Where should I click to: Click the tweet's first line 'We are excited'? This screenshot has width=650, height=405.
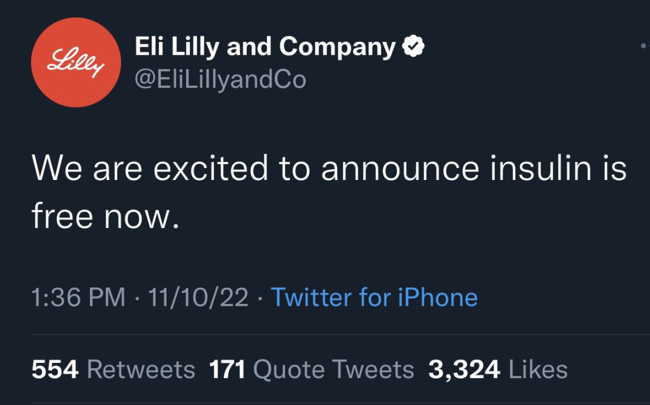coord(150,168)
